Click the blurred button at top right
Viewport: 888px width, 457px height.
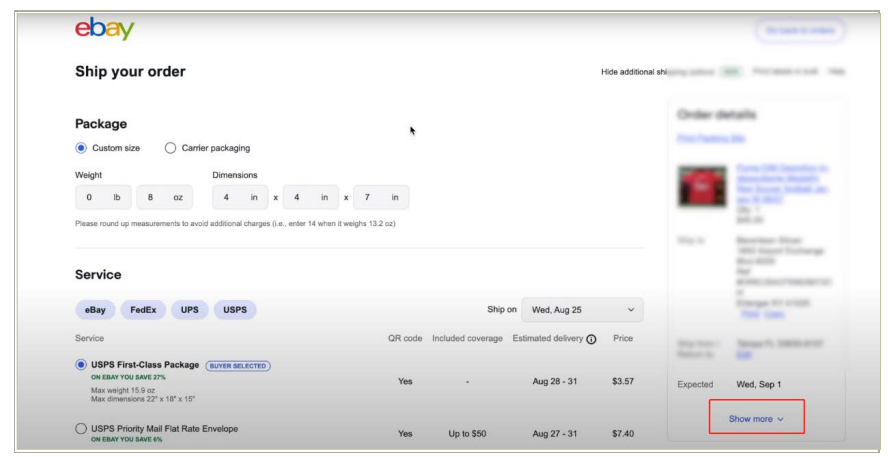click(800, 31)
